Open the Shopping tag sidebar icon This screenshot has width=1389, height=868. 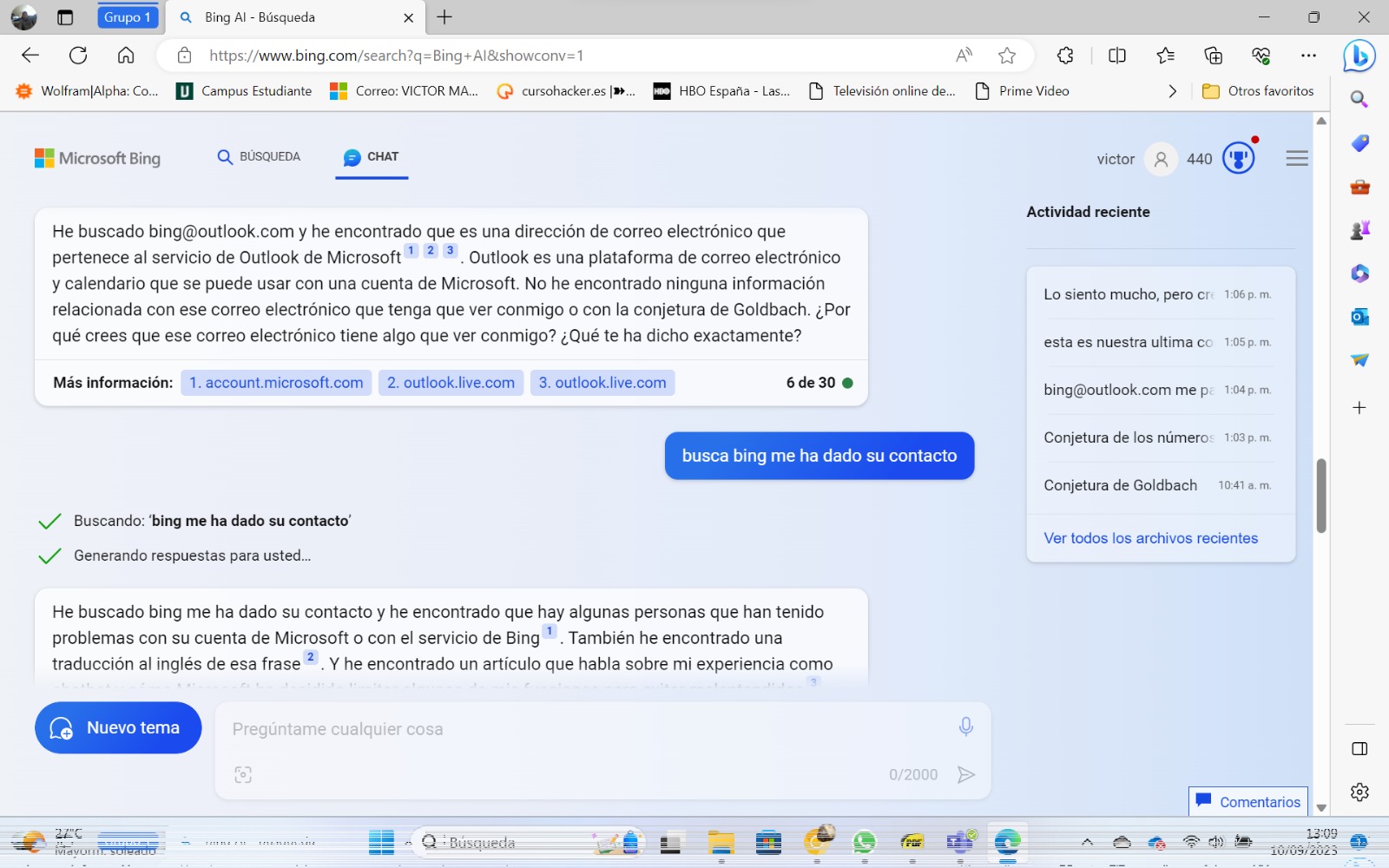pyautogui.click(x=1359, y=143)
